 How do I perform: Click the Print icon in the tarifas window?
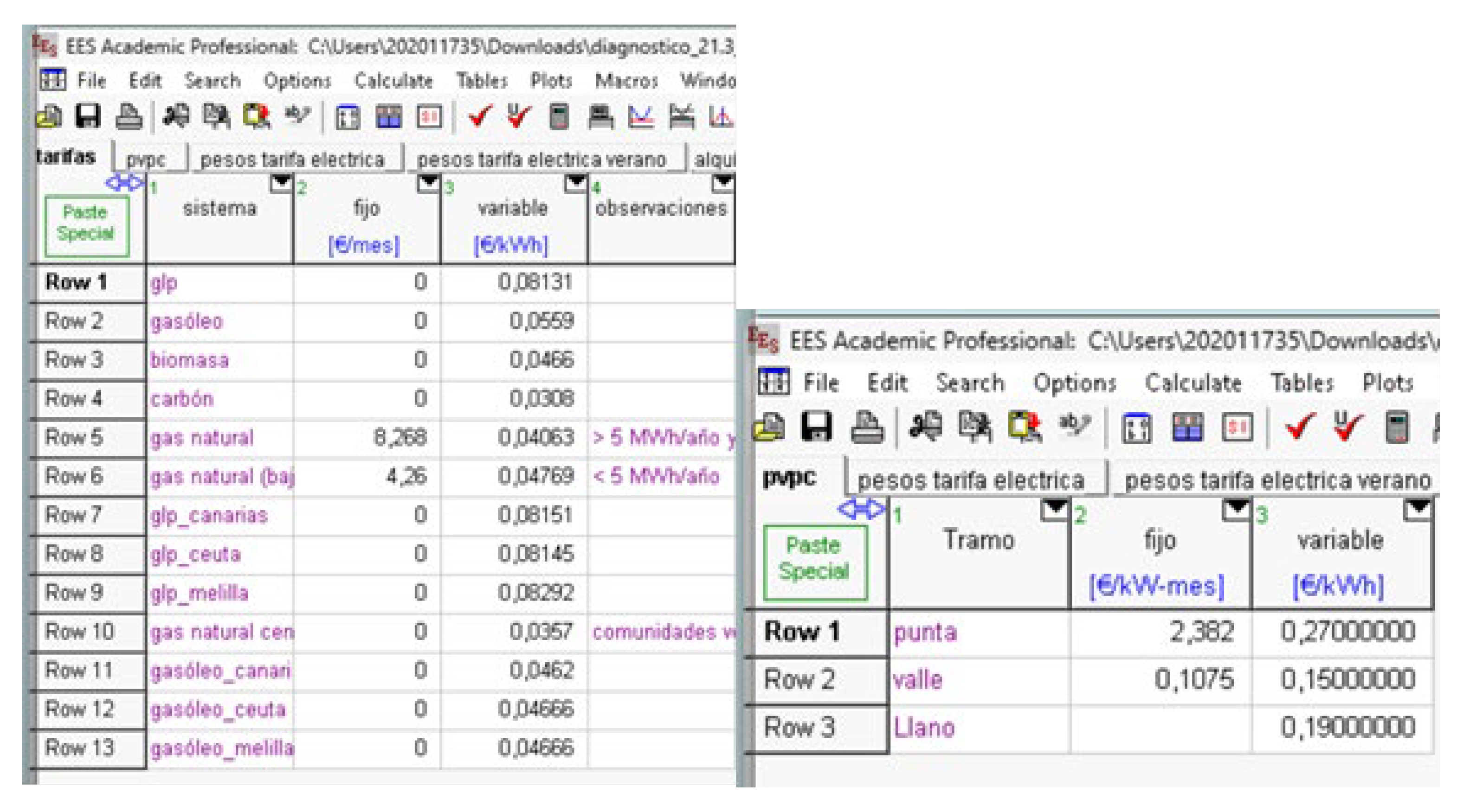point(129,117)
